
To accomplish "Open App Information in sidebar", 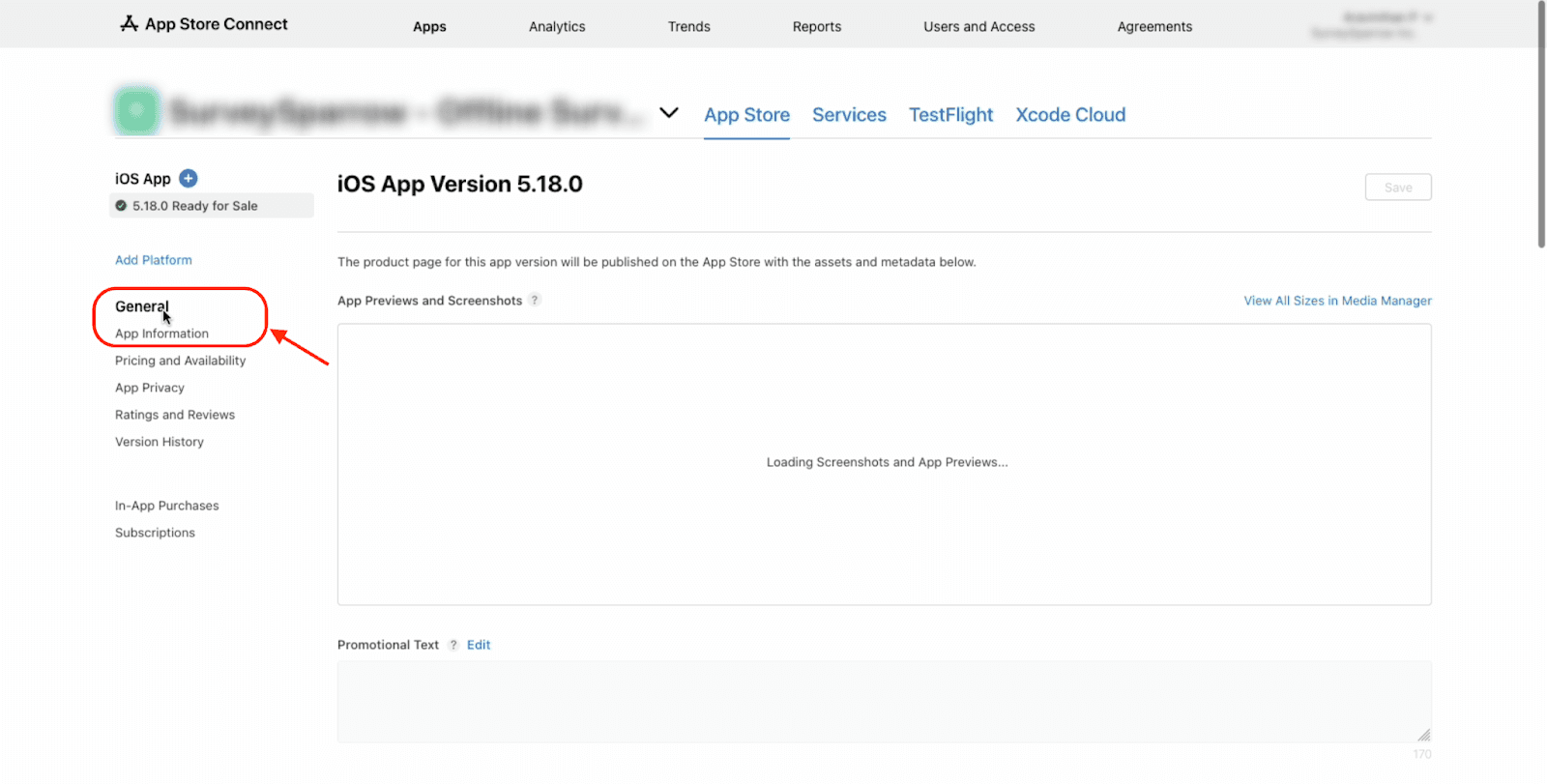I will tap(161, 334).
